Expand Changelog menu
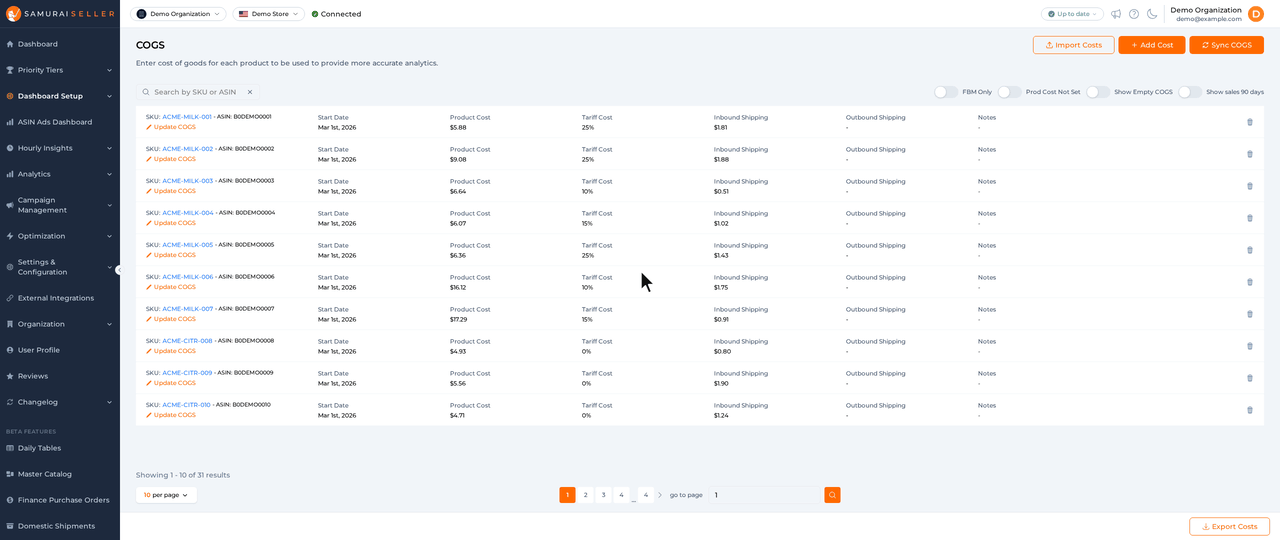The image size is (1280, 540). pos(60,402)
